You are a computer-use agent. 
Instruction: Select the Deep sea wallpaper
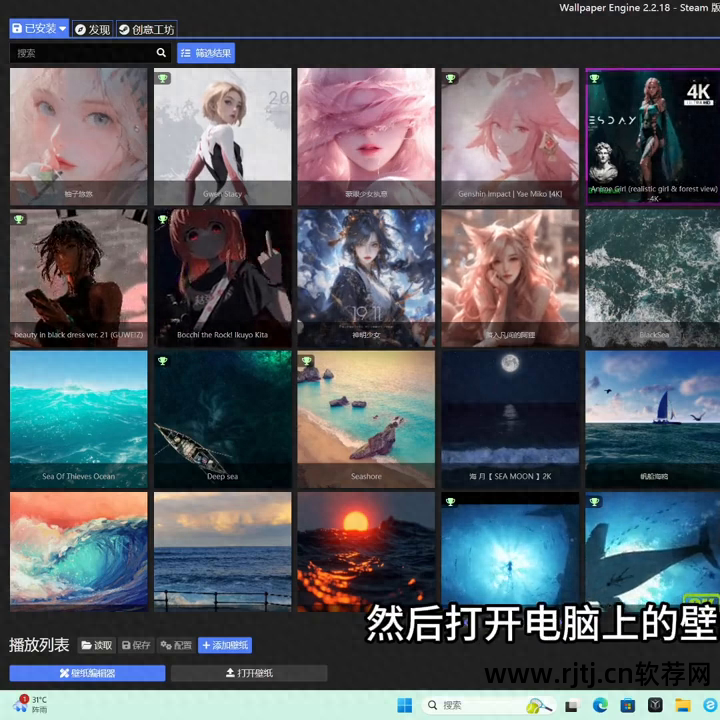(223, 419)
